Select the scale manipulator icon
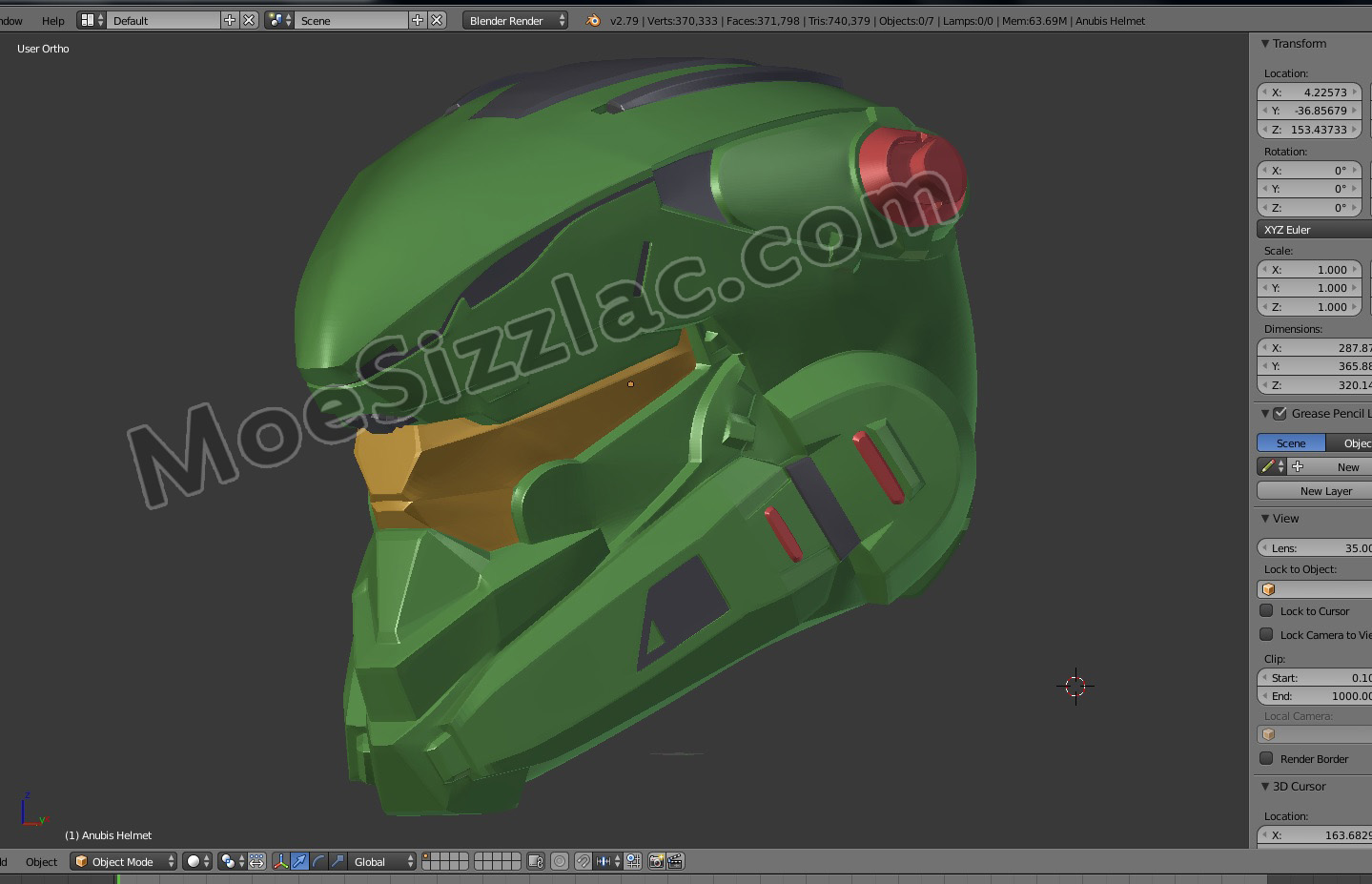The height and width of the screenshot is (884, 1372). click(x=338, y=861)
